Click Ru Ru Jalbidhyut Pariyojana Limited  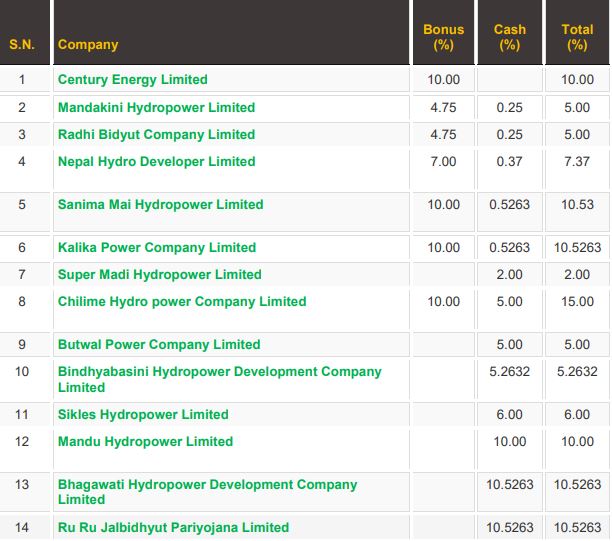pos(173,527)
